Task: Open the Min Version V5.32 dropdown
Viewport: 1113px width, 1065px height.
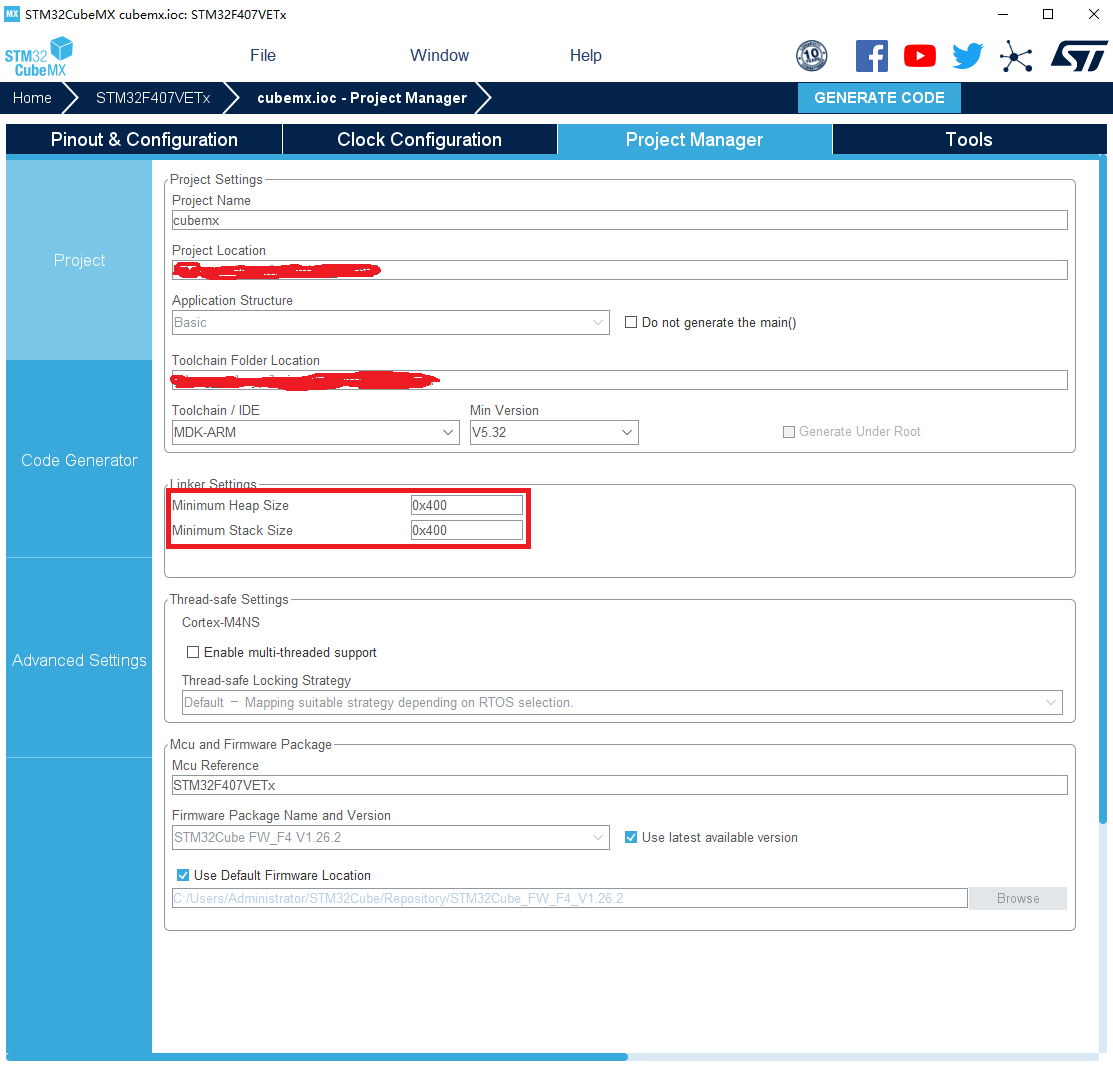Action: (554, 432)
